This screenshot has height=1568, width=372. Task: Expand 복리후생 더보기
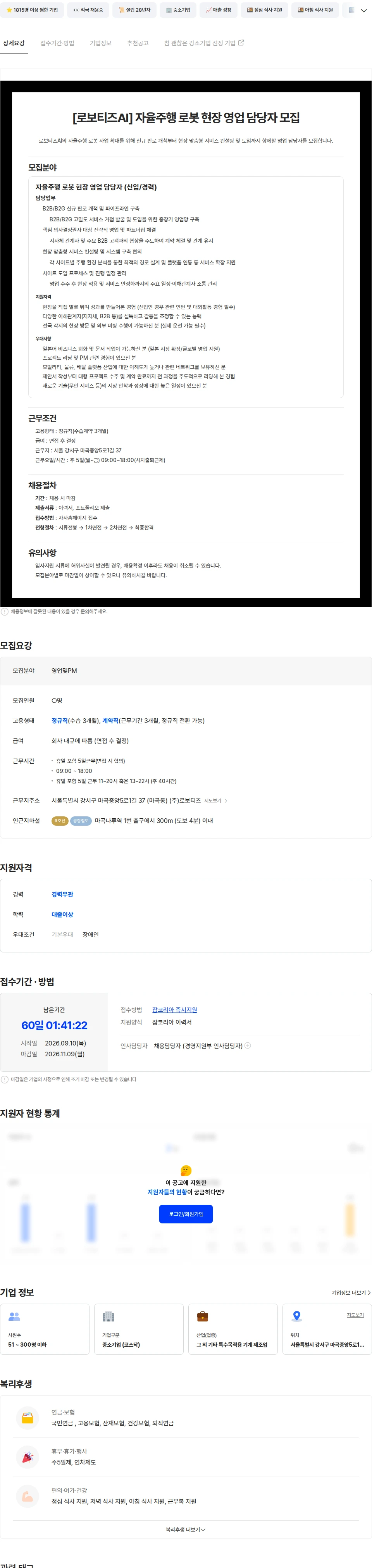coord(186,1530)
